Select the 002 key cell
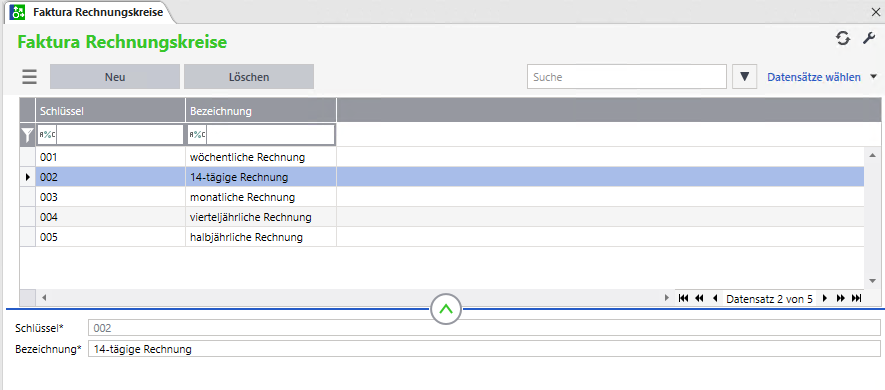 pos(111,177)
